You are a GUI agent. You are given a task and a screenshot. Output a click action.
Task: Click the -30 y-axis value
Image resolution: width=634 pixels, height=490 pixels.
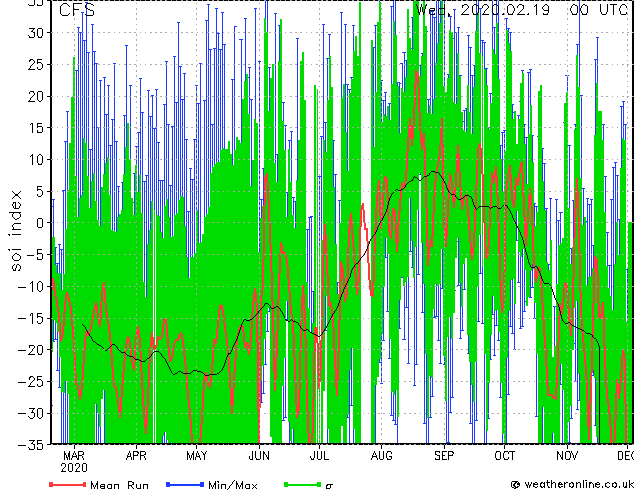click(x=31, y=413)
